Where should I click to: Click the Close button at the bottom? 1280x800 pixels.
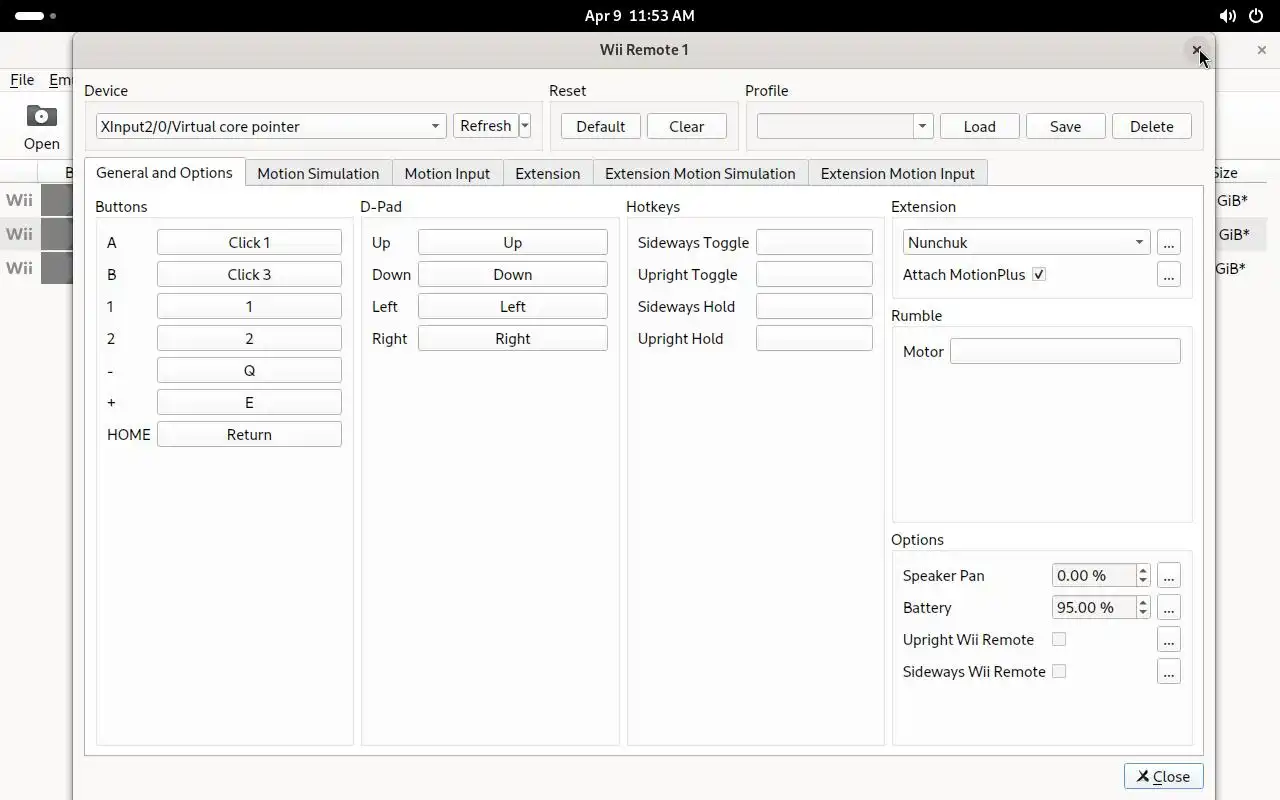click(1163, 776)
